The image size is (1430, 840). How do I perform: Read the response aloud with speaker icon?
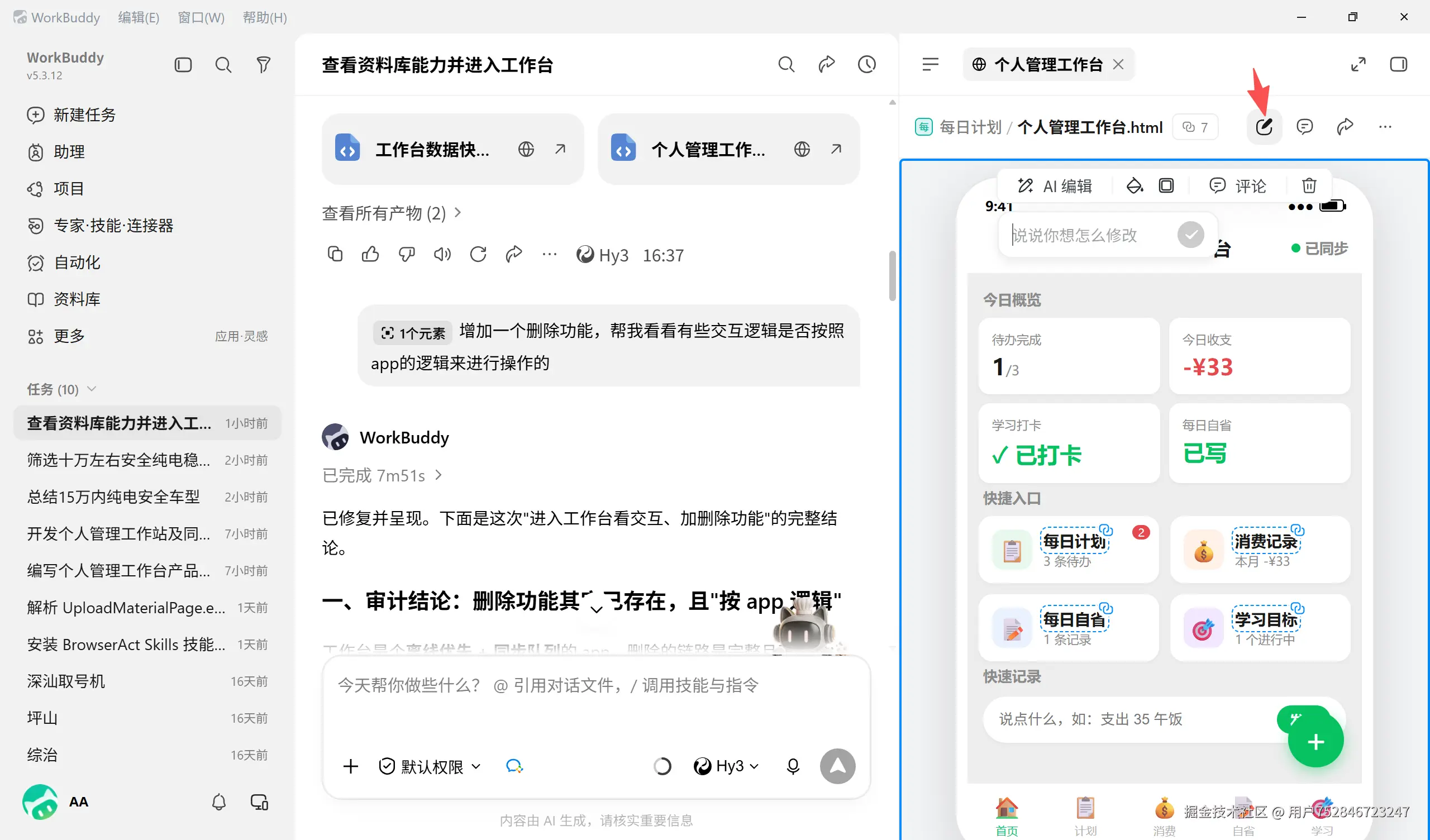tap(442, 254)
